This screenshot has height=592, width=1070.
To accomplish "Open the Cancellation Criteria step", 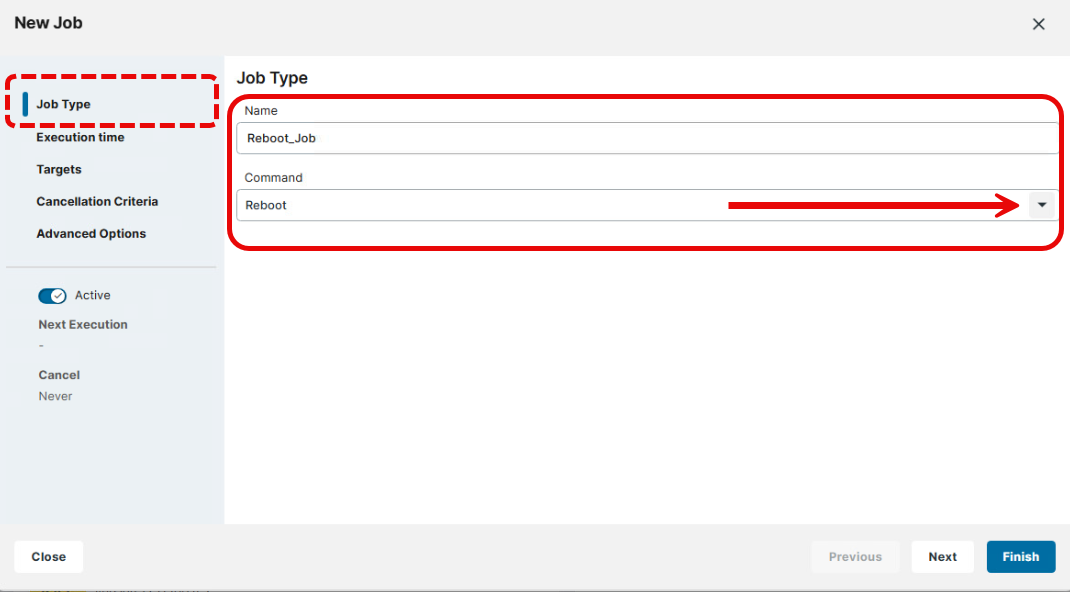I will tap(97, 201).
